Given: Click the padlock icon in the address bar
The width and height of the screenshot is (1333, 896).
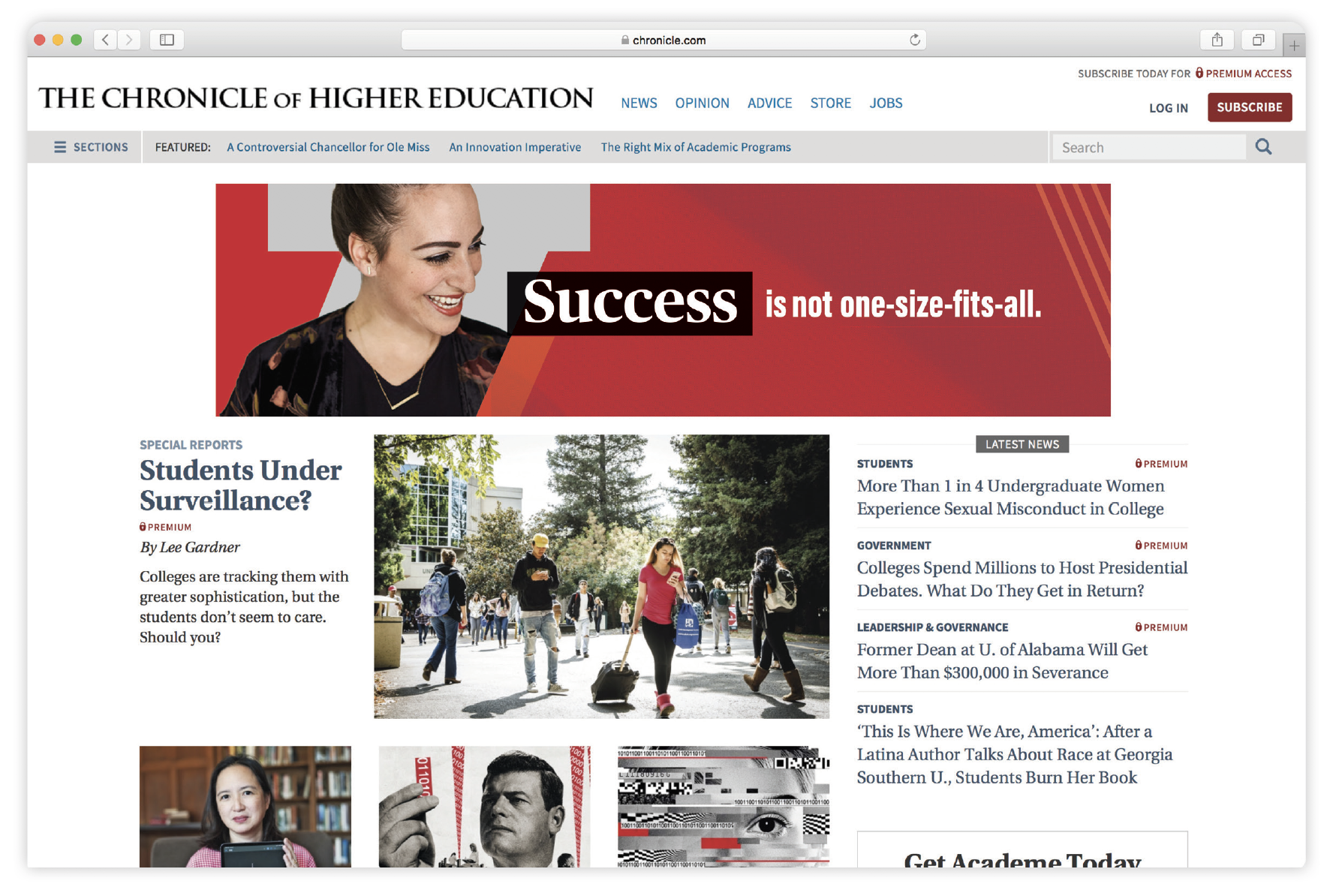Looking at the screenshot, I should coord(624,40).
